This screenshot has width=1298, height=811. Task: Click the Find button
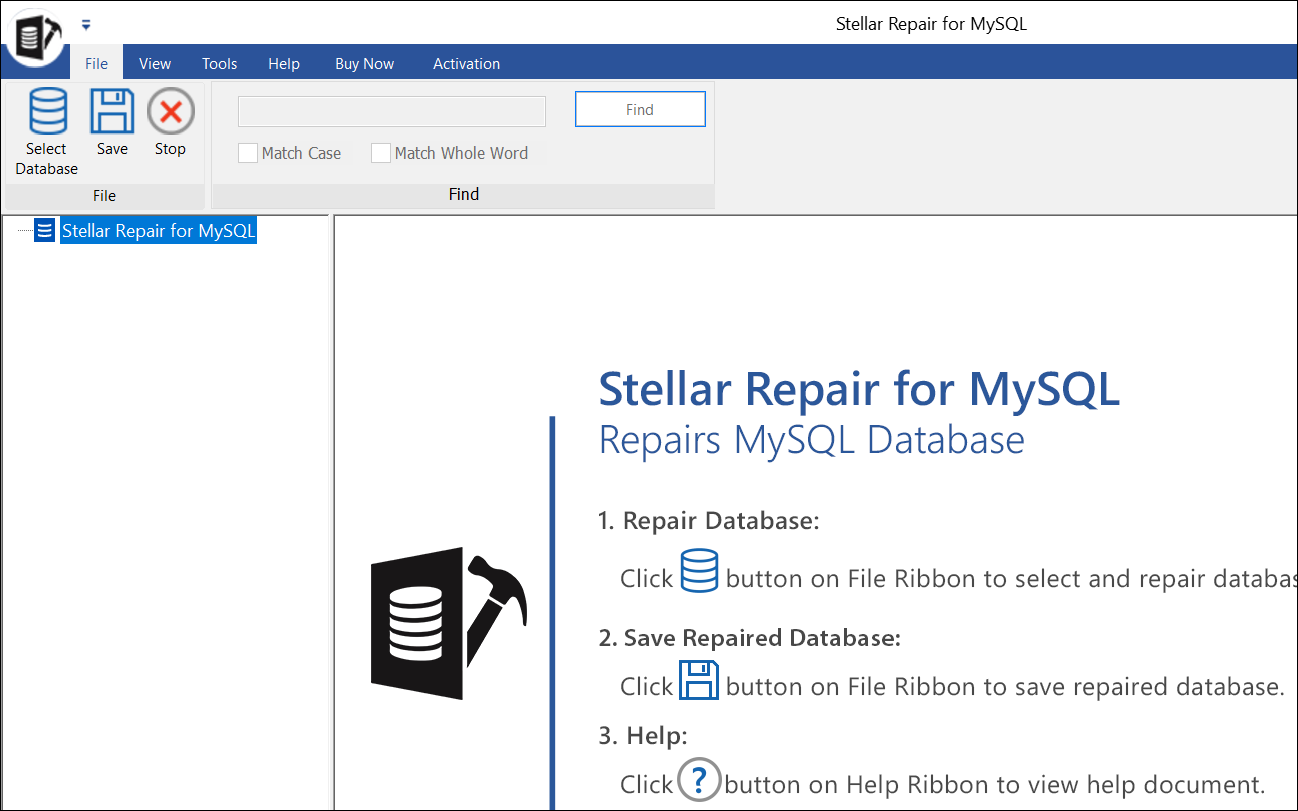point(640,110)
